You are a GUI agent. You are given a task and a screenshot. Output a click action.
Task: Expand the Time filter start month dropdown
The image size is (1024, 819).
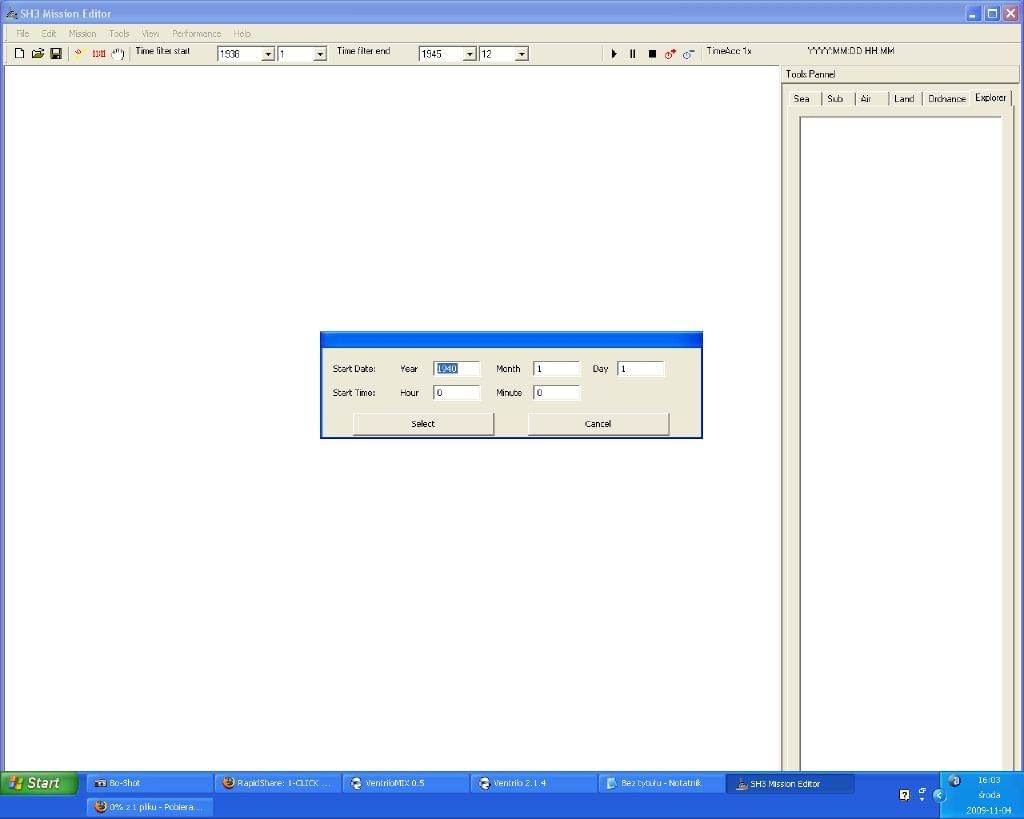click(x=320, y=54)
